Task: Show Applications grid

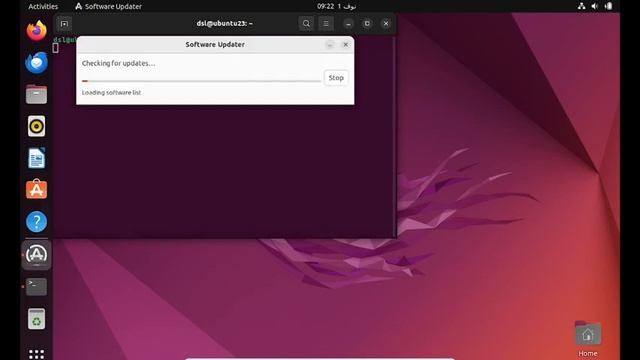Action: tap(36, 353)
